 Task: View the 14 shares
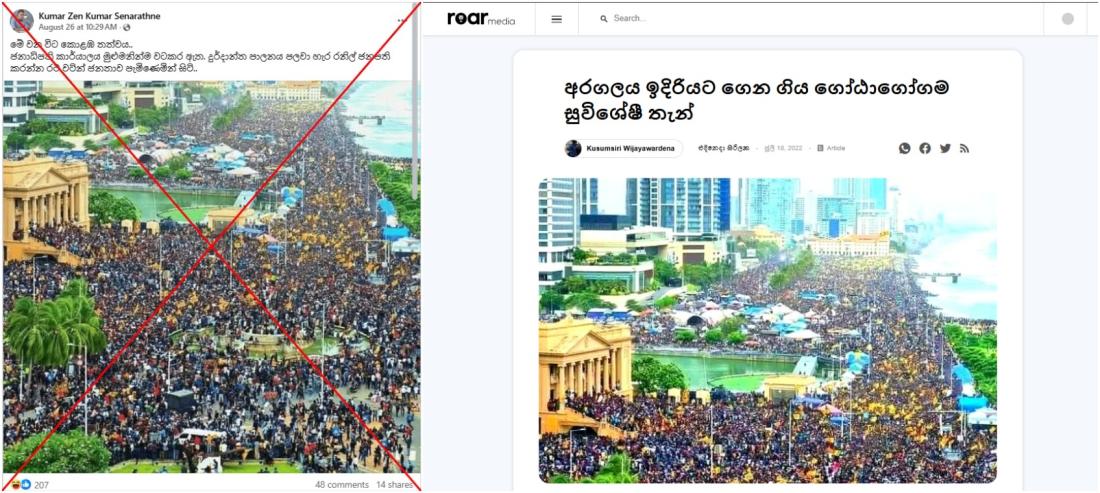pos(394,485)
